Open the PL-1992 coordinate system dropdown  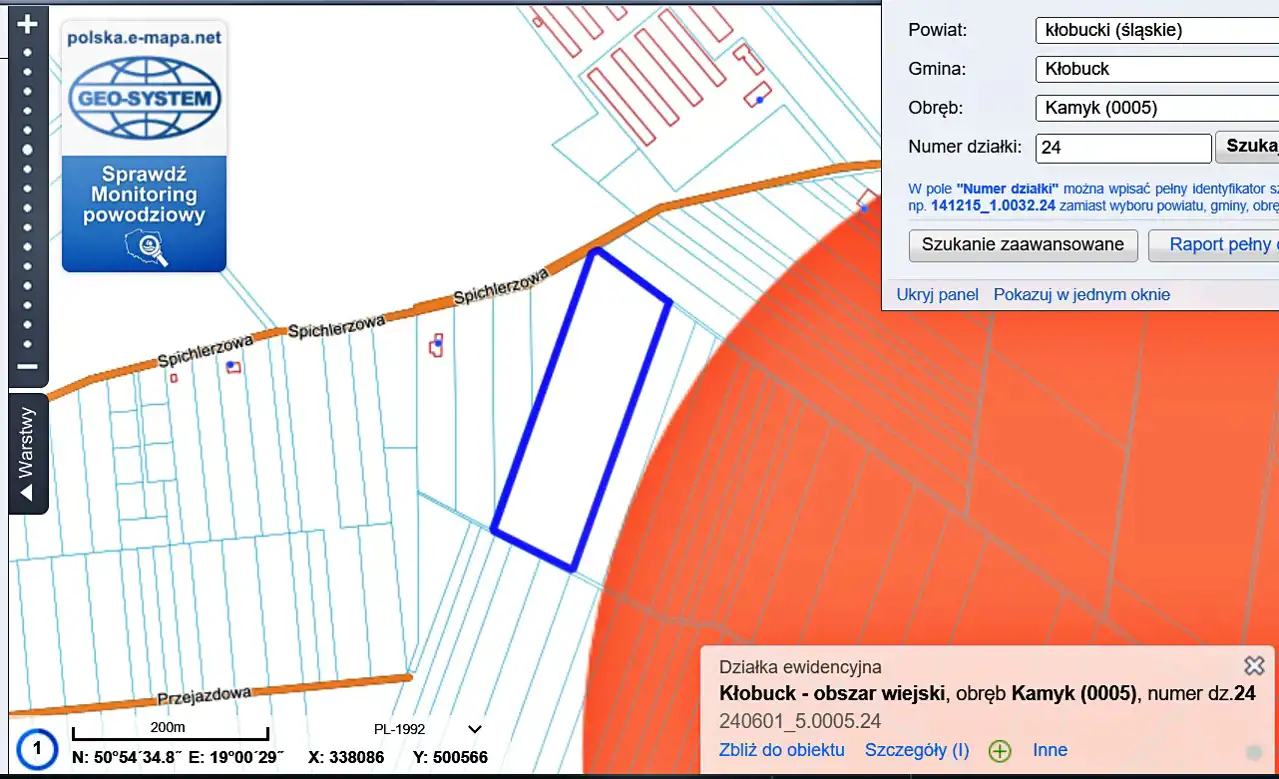(475, 730)
